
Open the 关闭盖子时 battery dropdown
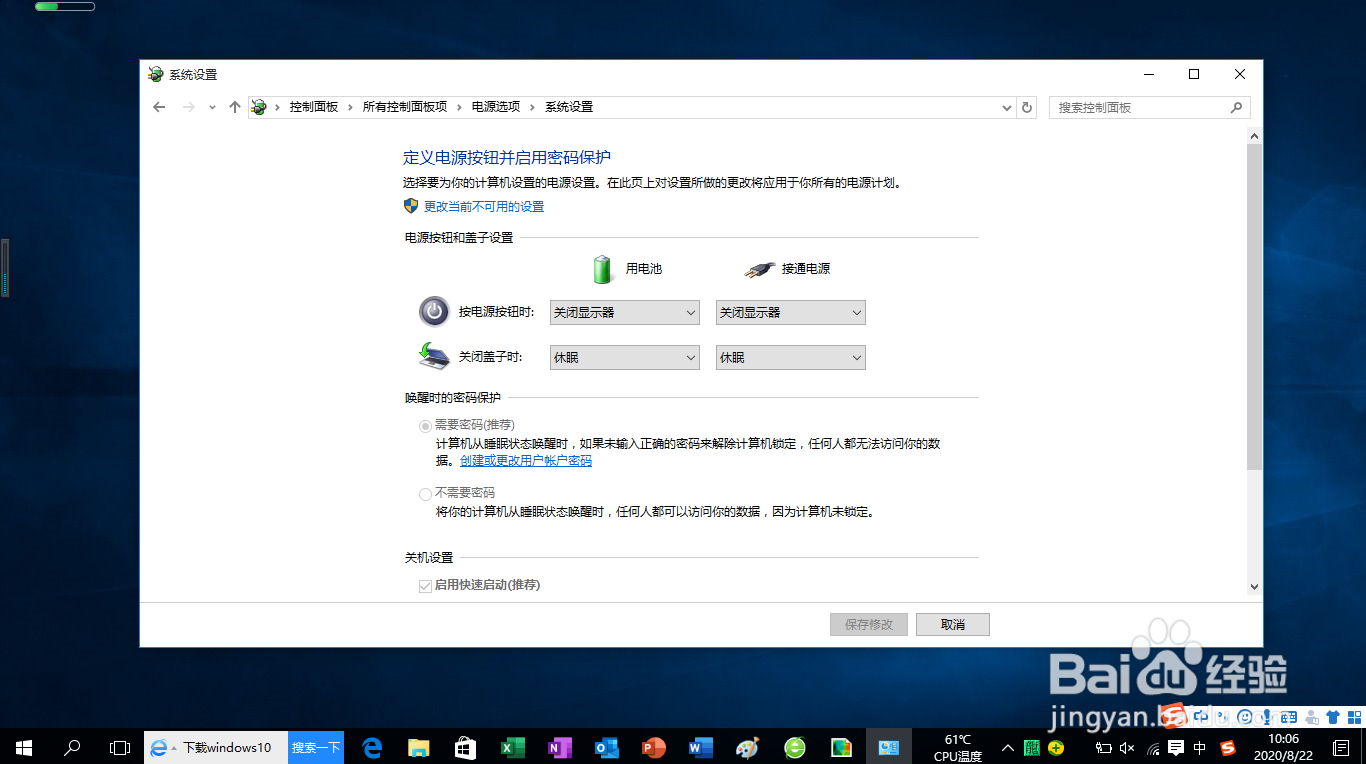click(x=624, y=357)
